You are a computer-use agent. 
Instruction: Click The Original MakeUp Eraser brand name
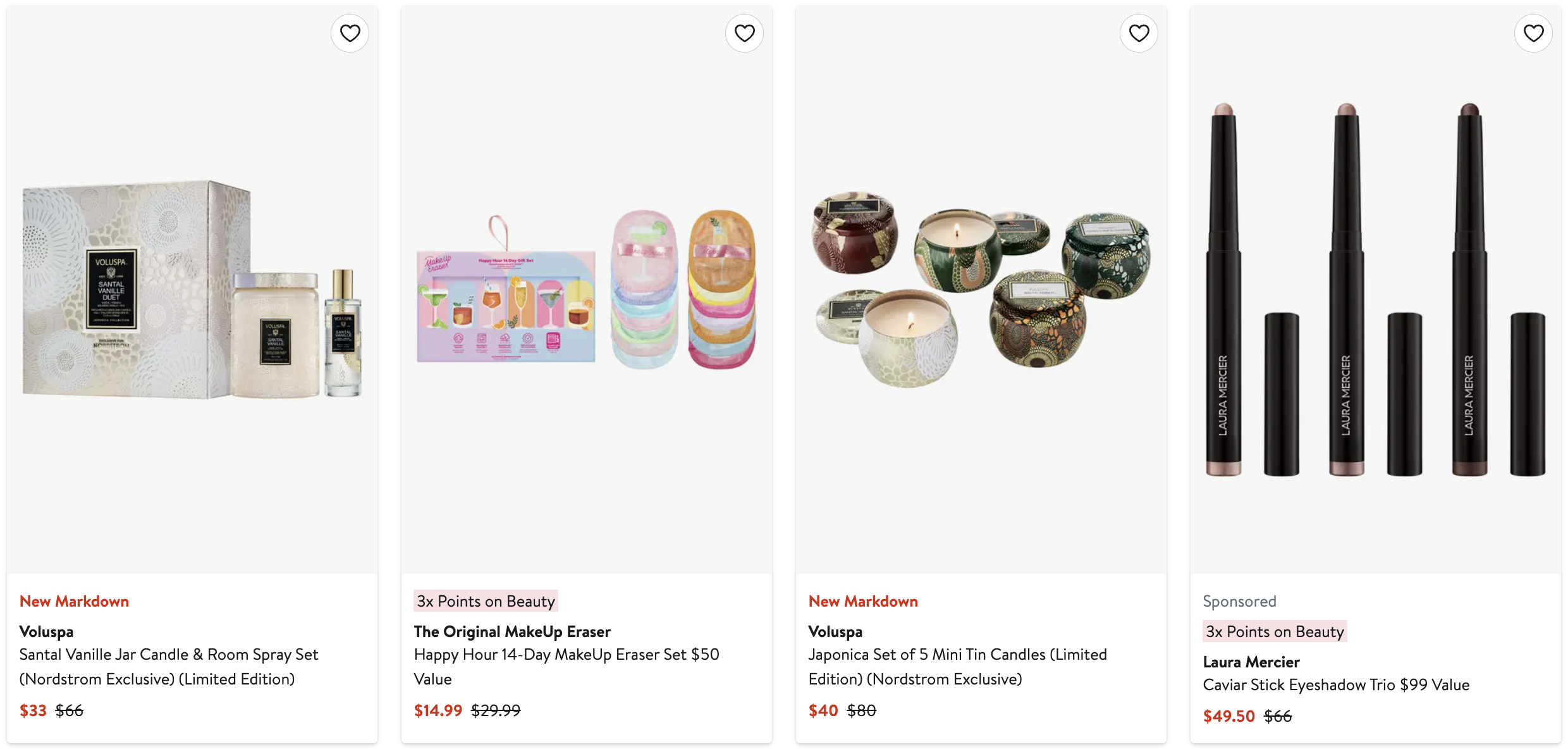click(512, 631)
